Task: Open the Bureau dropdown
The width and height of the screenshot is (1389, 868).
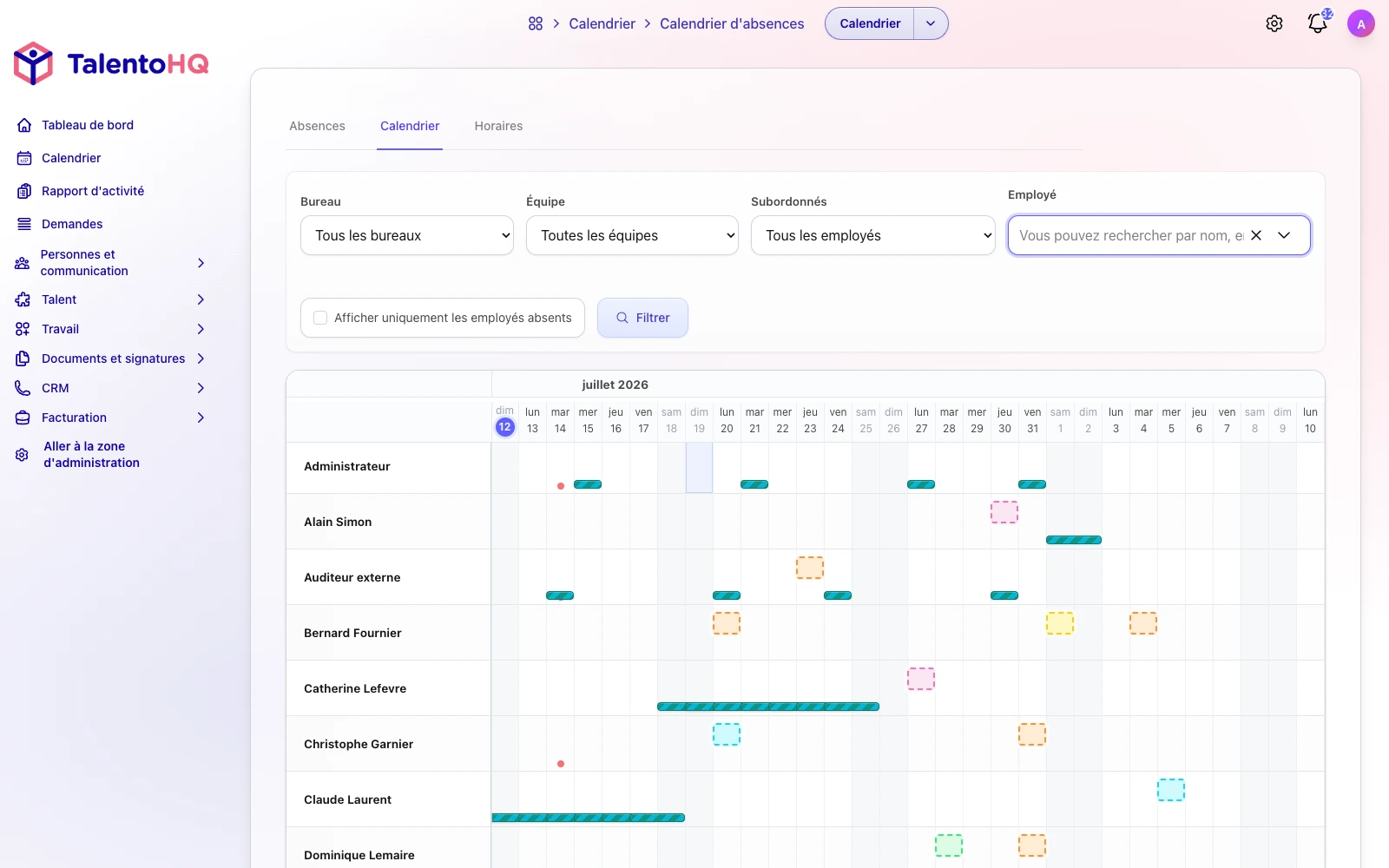Action: tap(407, 235)
